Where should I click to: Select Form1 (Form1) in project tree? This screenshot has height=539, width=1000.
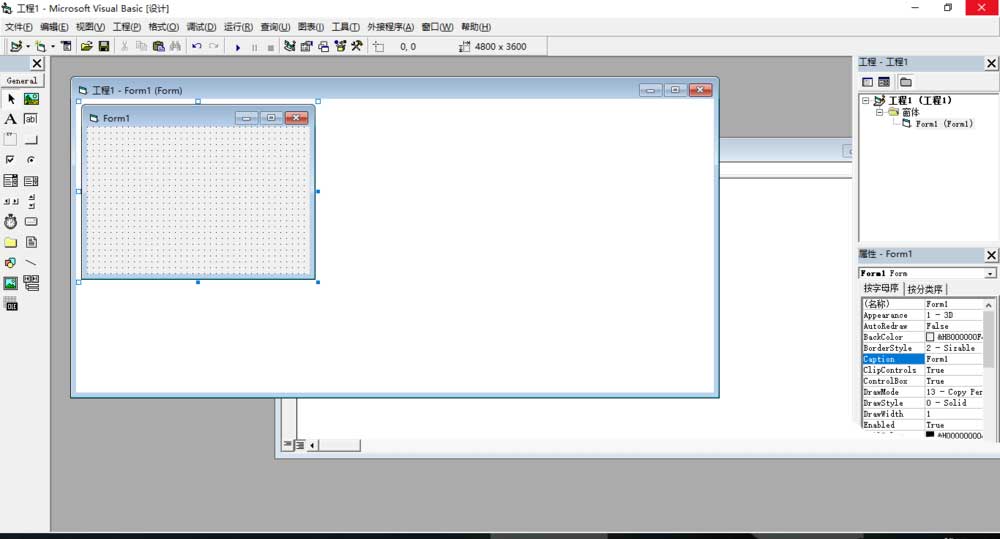pyautogui.click(x=944, y=124)
